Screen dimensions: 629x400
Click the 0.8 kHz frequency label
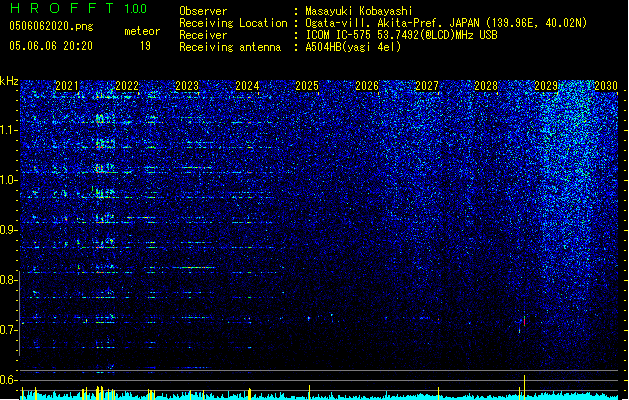point(9,280)
